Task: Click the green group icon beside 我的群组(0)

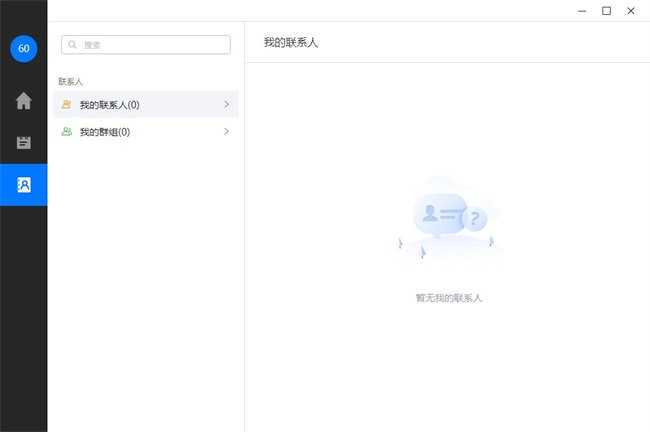Action: pyautogui.click(x=67, y=132)
